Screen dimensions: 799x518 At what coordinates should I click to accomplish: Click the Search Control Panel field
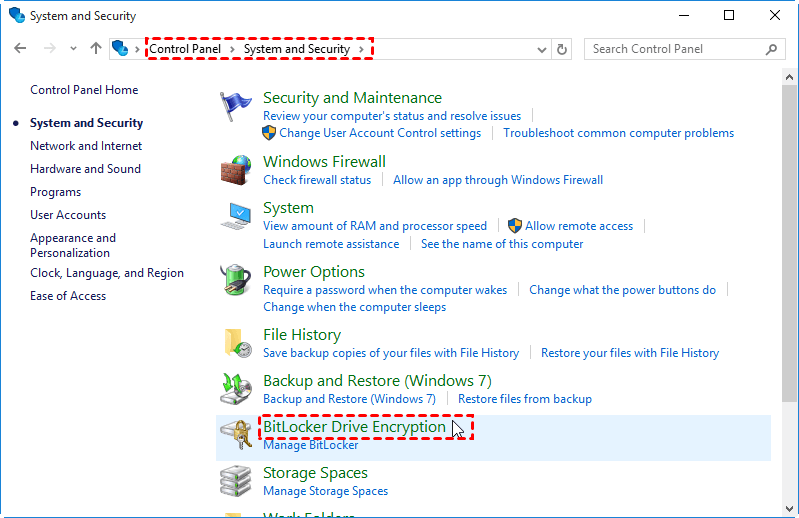click(675, 49)
